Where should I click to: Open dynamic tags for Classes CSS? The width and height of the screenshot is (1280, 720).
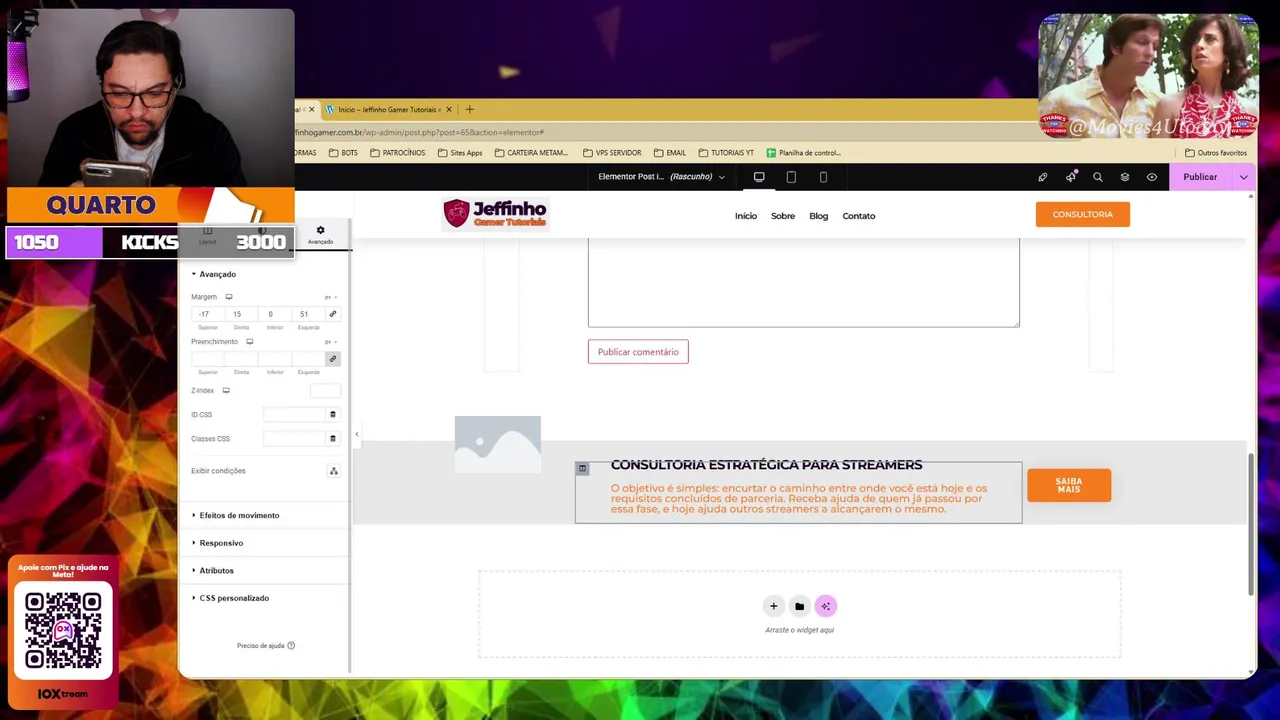click(333, 438)
